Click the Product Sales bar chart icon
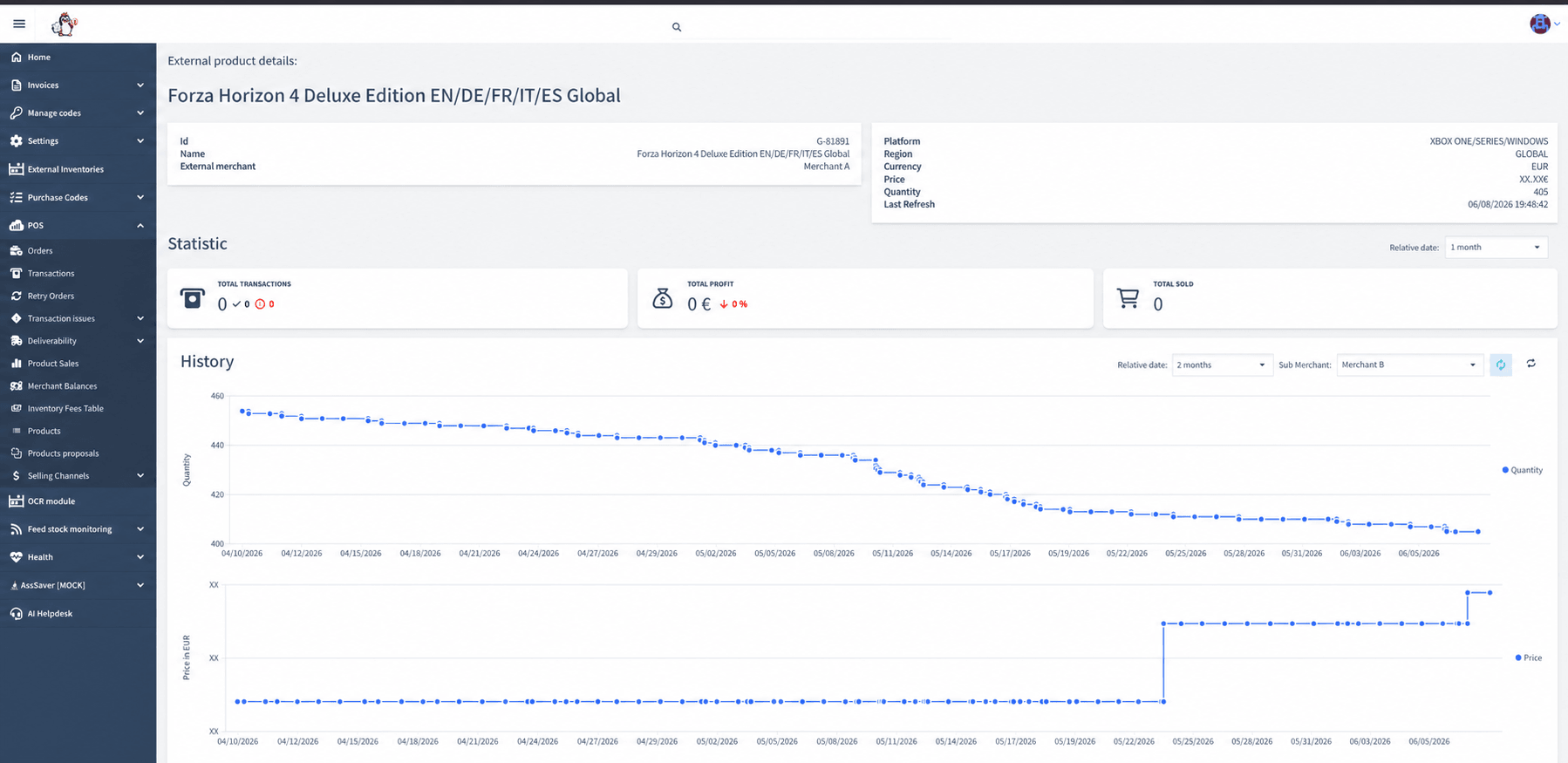Viewport: 1568px width, 763px height. coord(16,364)
